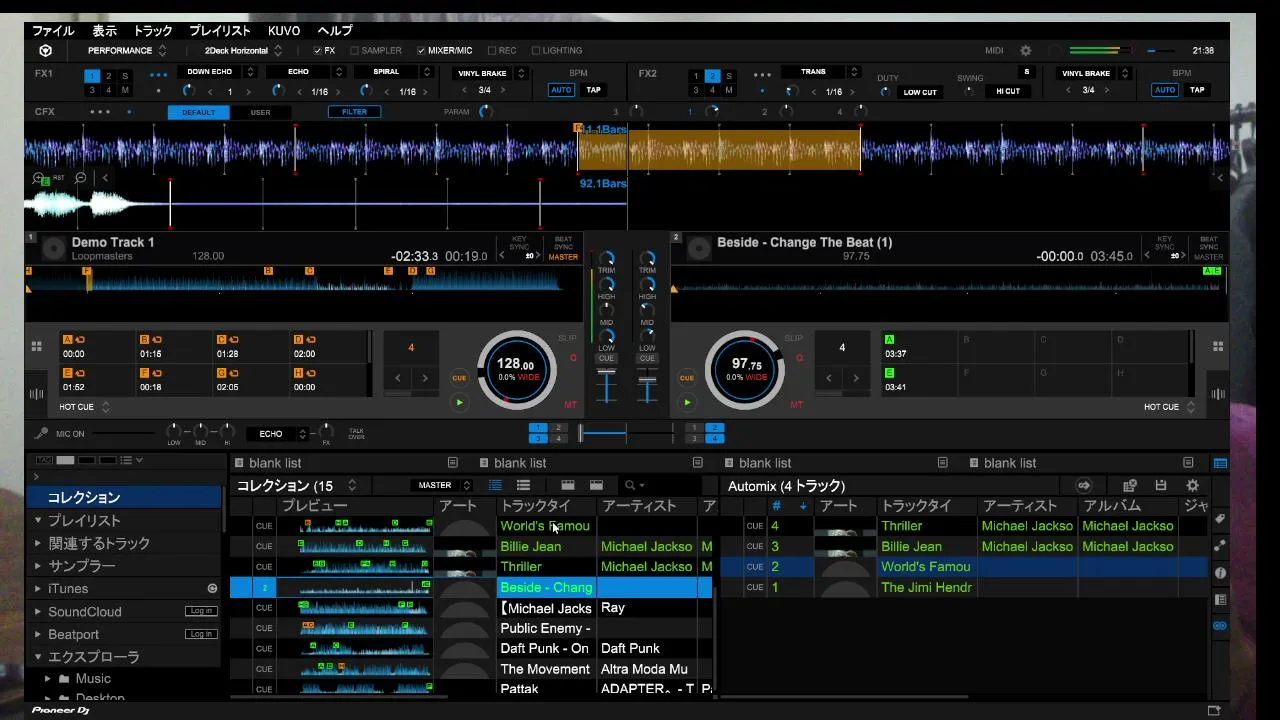Image resolution: width=1280 pixels, height=720 pixels.
Task: Toggle the FX checkbox
Action: point(318,51)
